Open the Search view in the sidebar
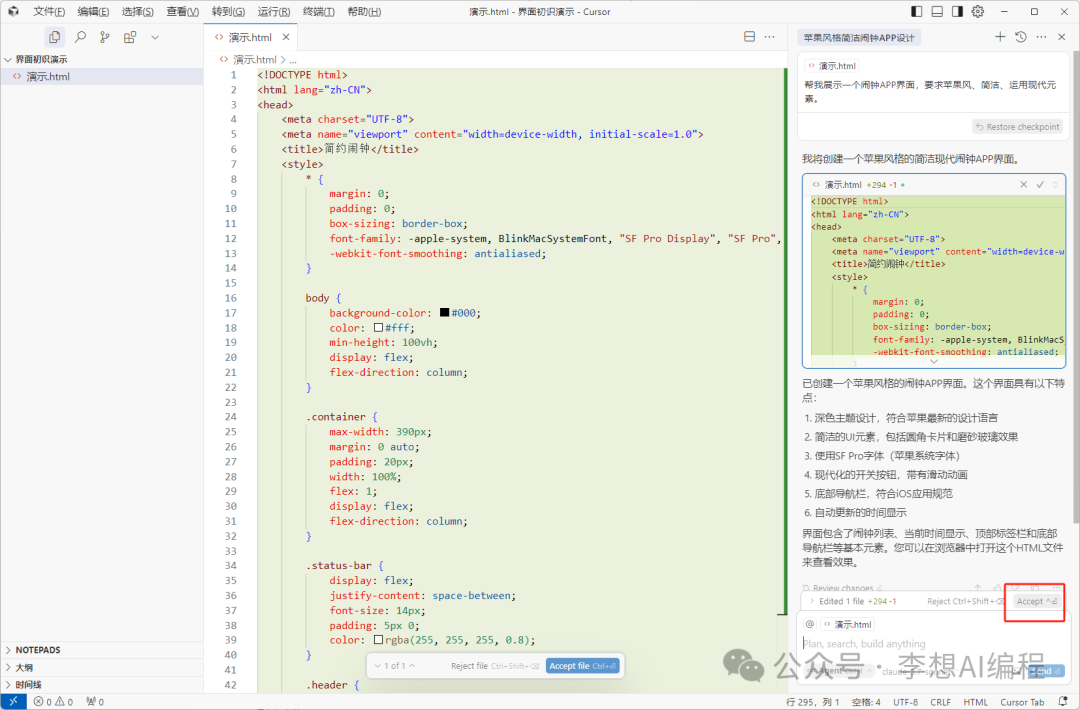 pyautogui.click(x=80, y=37)
